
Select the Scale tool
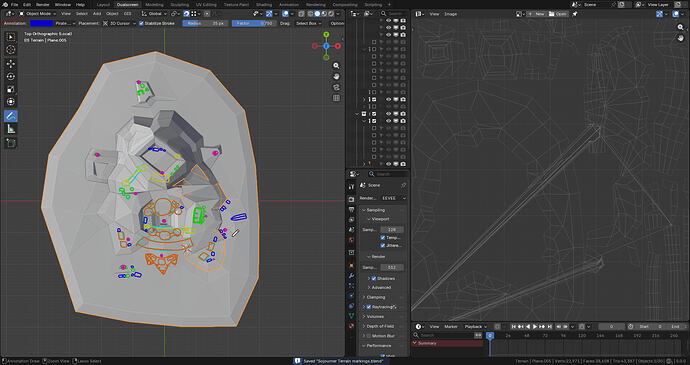click(11, 89)
